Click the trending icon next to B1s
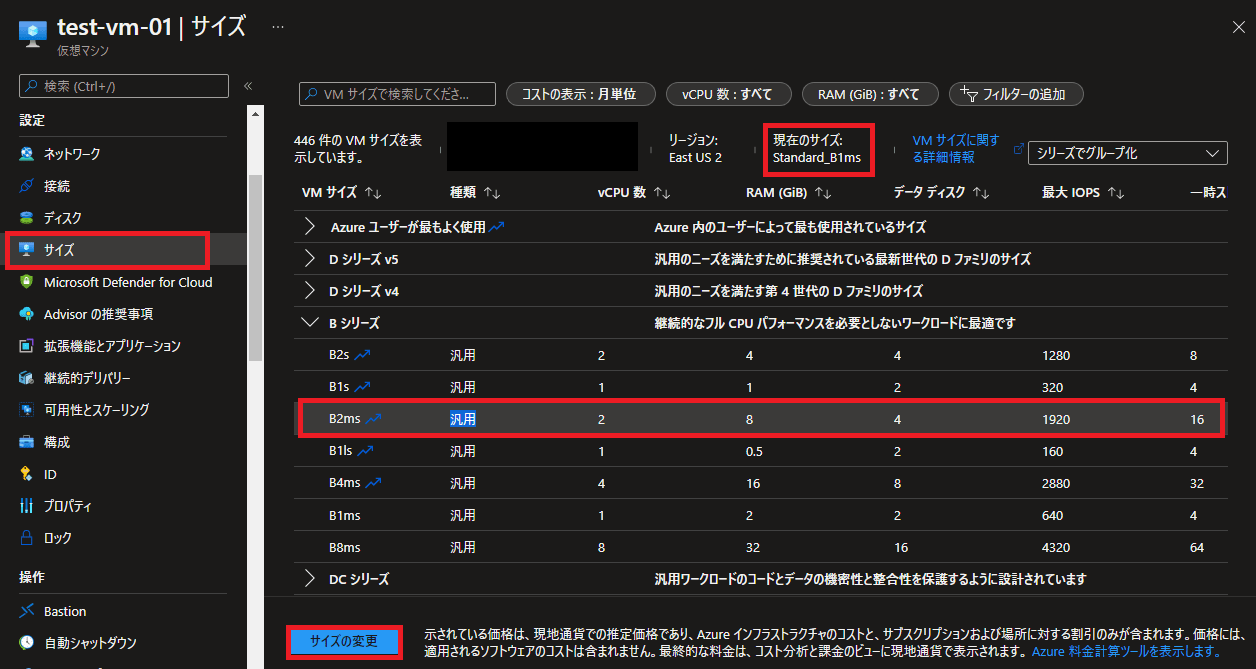Screen dimensions: 1256x669 click(362, 387)
